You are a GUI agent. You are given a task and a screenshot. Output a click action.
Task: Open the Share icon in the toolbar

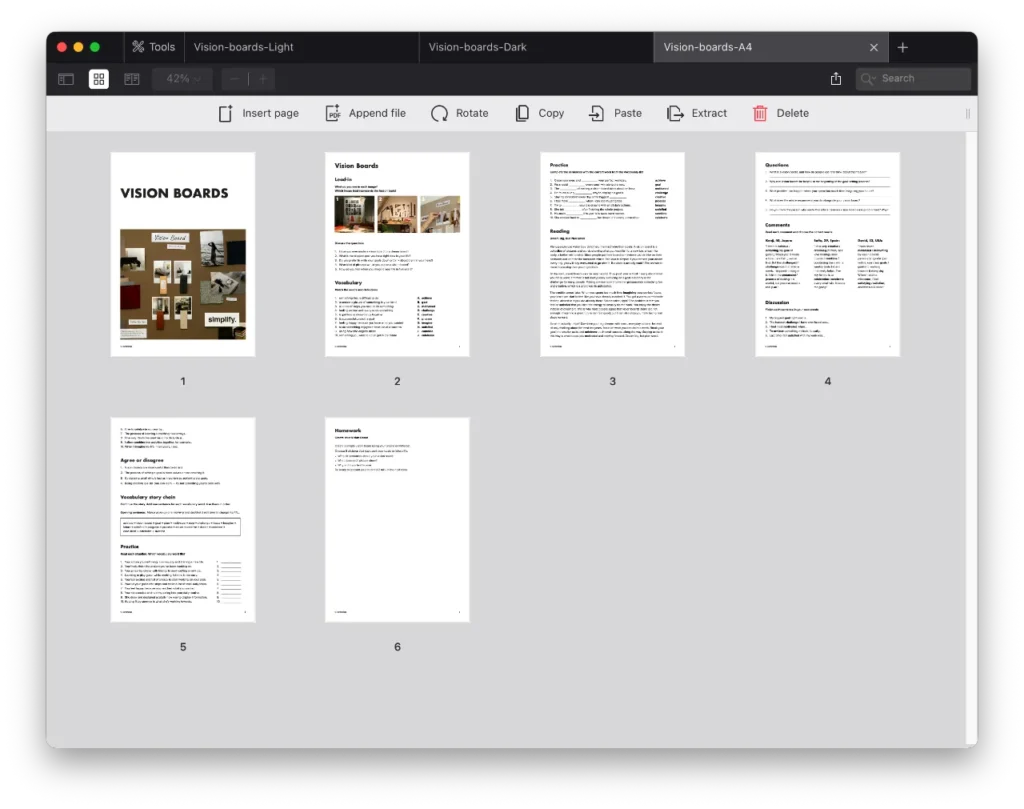pyautogui.click(x=836, y=78)
